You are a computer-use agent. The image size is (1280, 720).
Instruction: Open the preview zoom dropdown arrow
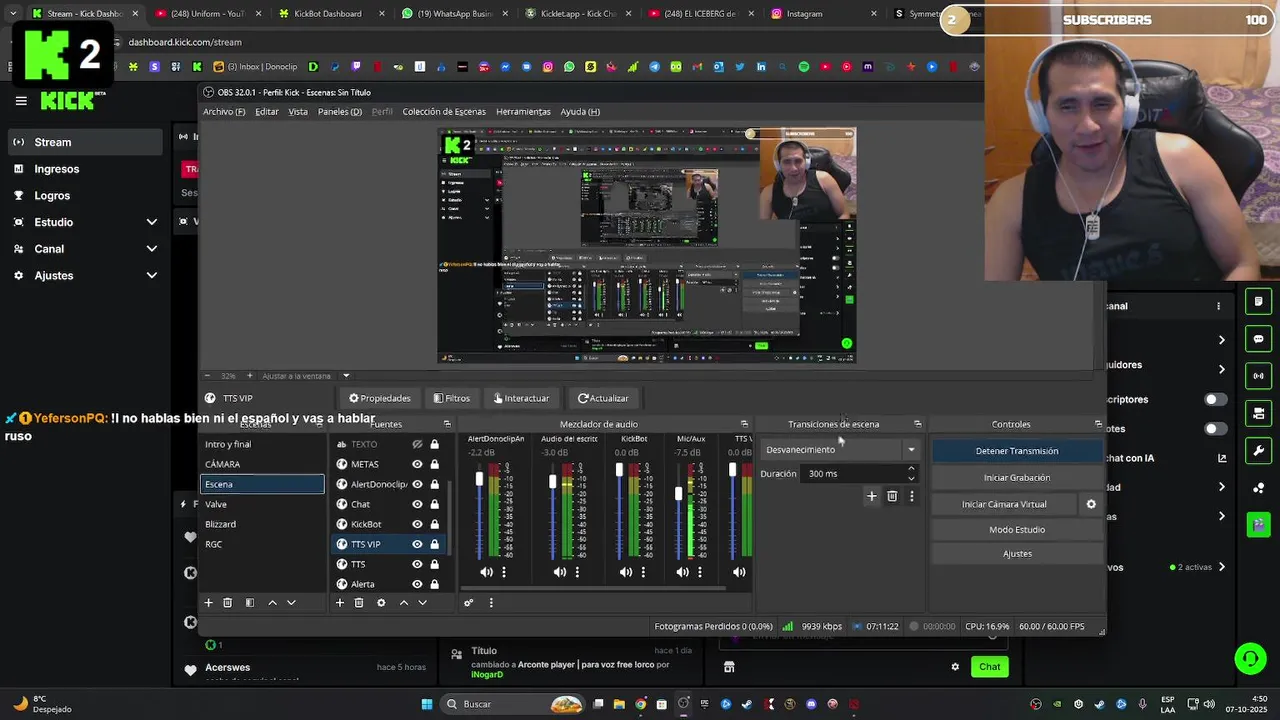point(346,376)
